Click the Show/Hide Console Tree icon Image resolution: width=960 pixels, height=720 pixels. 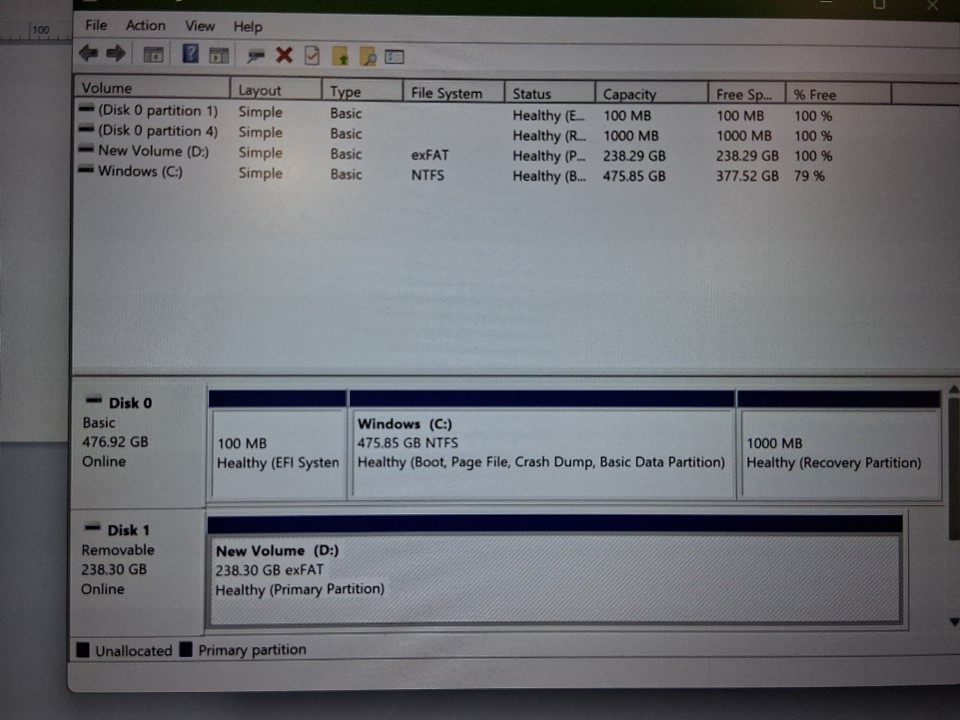pyautogui.click(x=154, y=54)
